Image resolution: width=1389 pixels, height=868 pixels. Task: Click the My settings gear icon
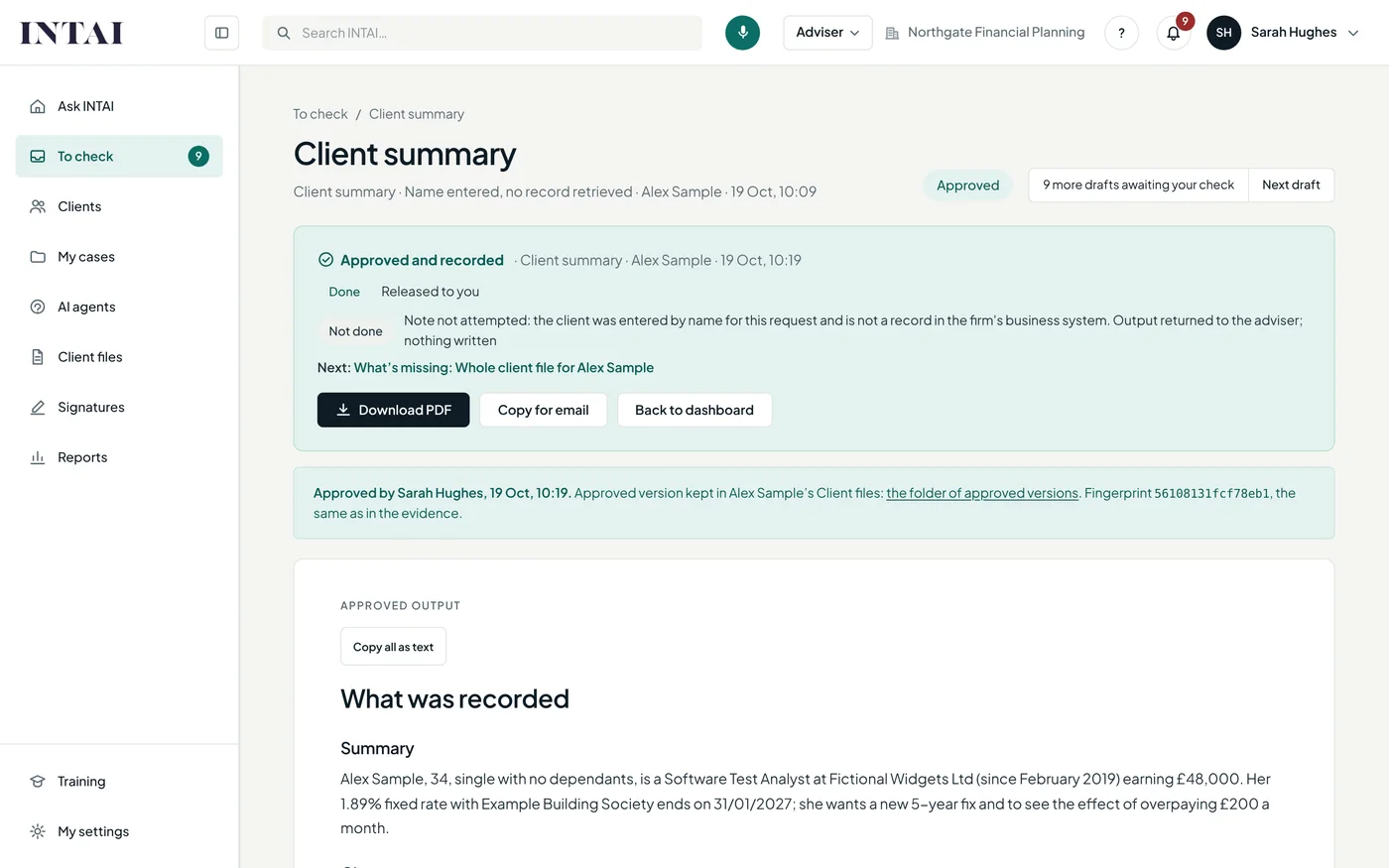[38, 831]
